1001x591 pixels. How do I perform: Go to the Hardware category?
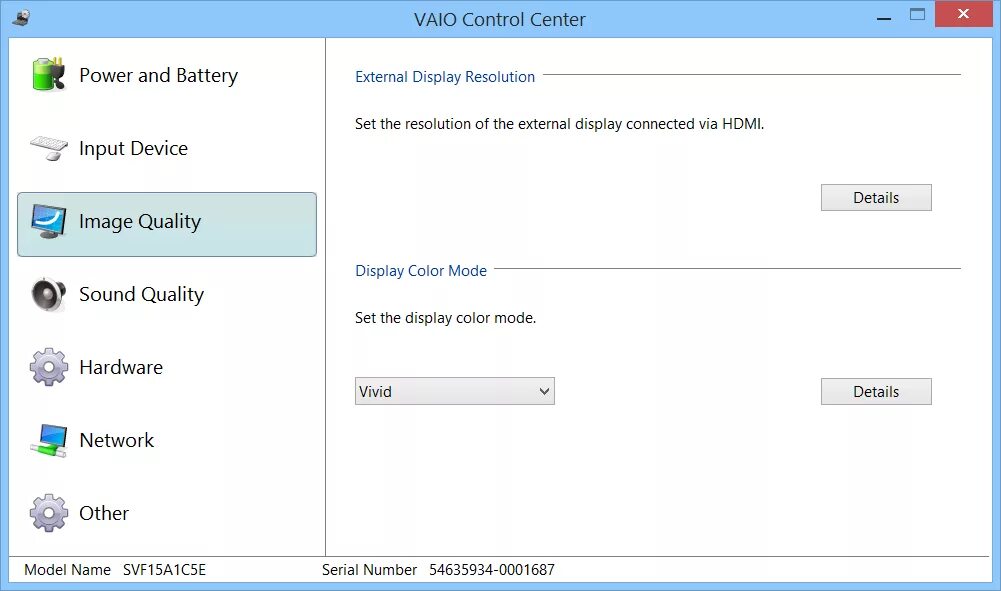(x=167, y=367)
